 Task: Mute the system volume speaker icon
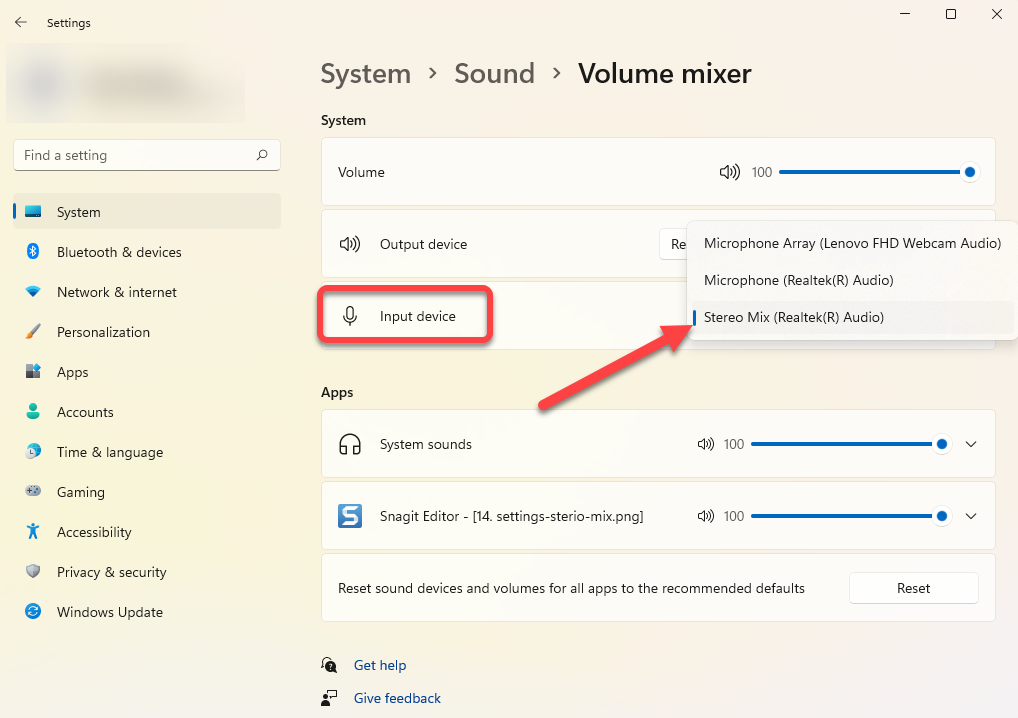pos(729,172)
